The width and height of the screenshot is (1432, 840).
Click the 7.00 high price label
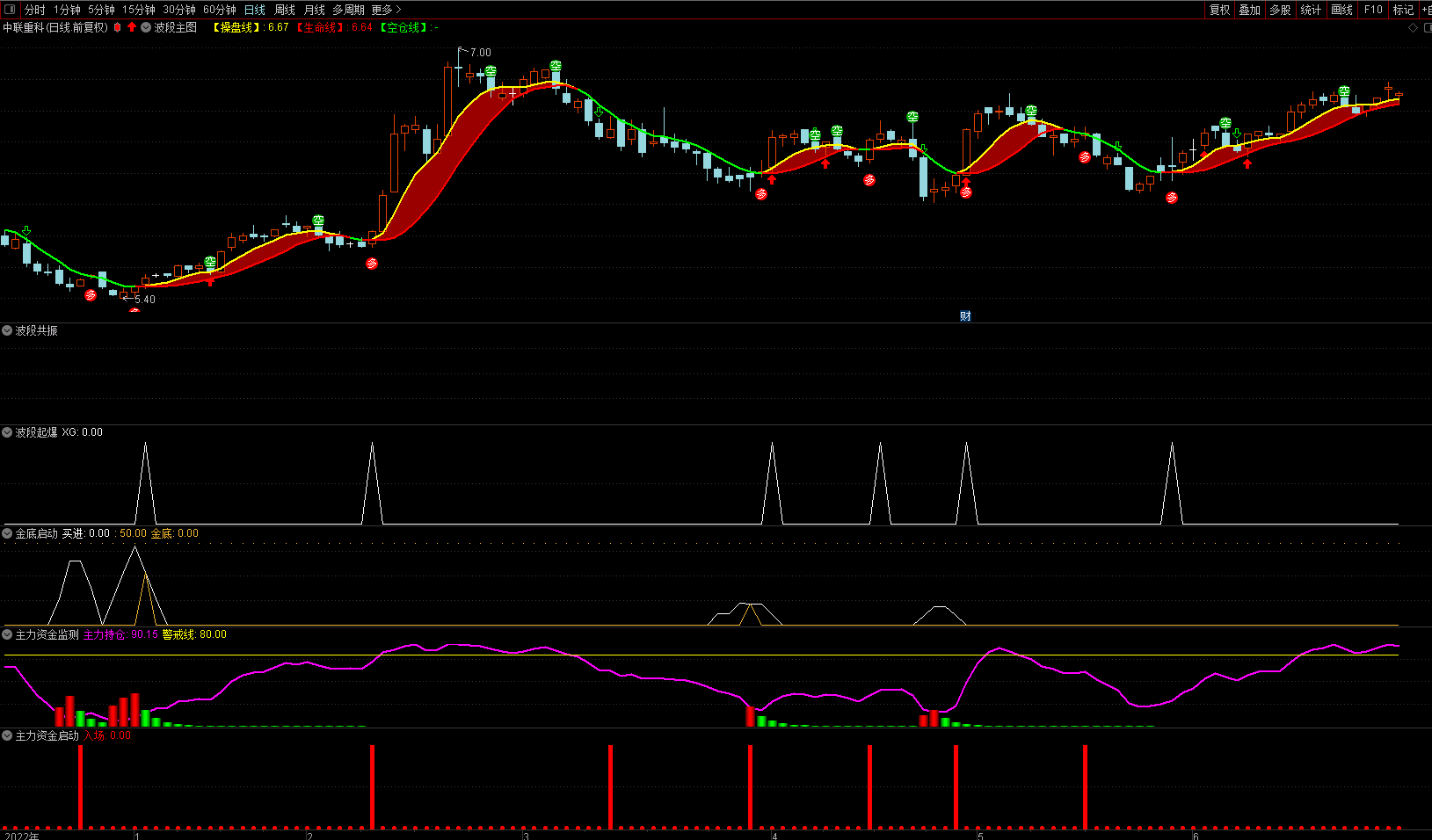(481, 53)
